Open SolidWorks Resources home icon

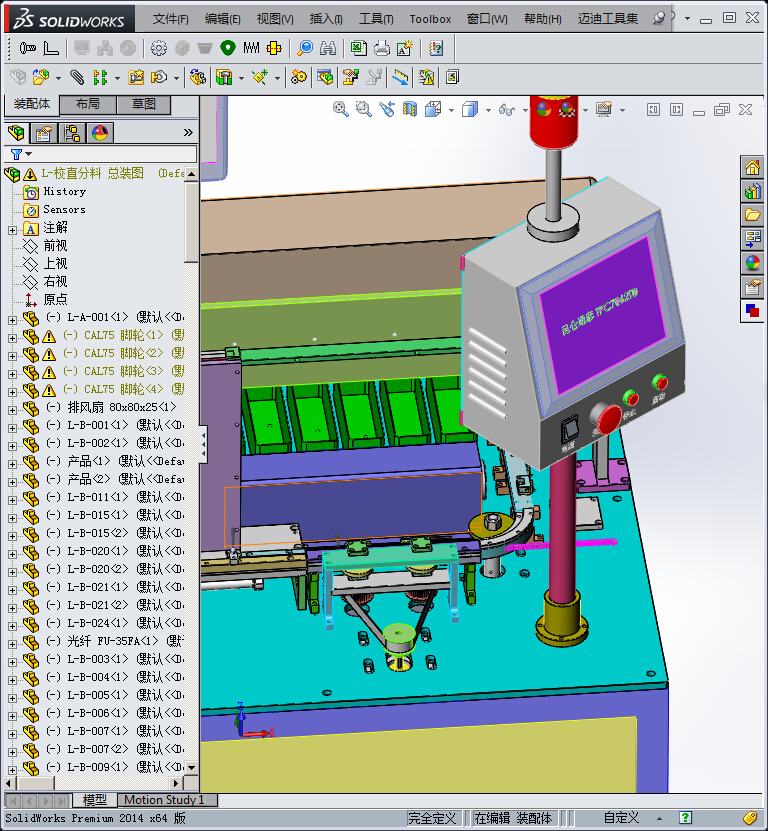click(x=753, y=168)
